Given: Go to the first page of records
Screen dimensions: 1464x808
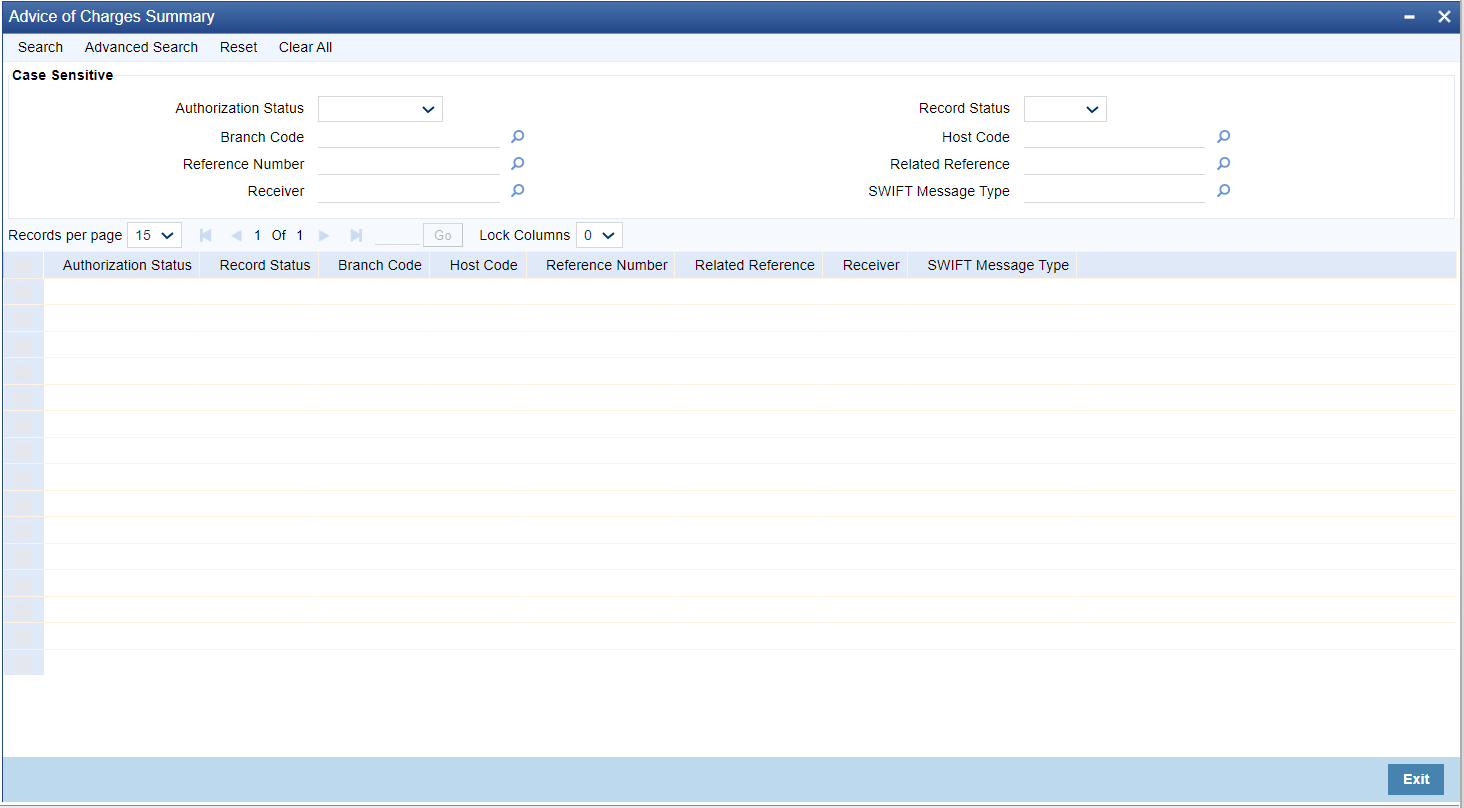Looking at the screenshot, I should tap(206, 235).
